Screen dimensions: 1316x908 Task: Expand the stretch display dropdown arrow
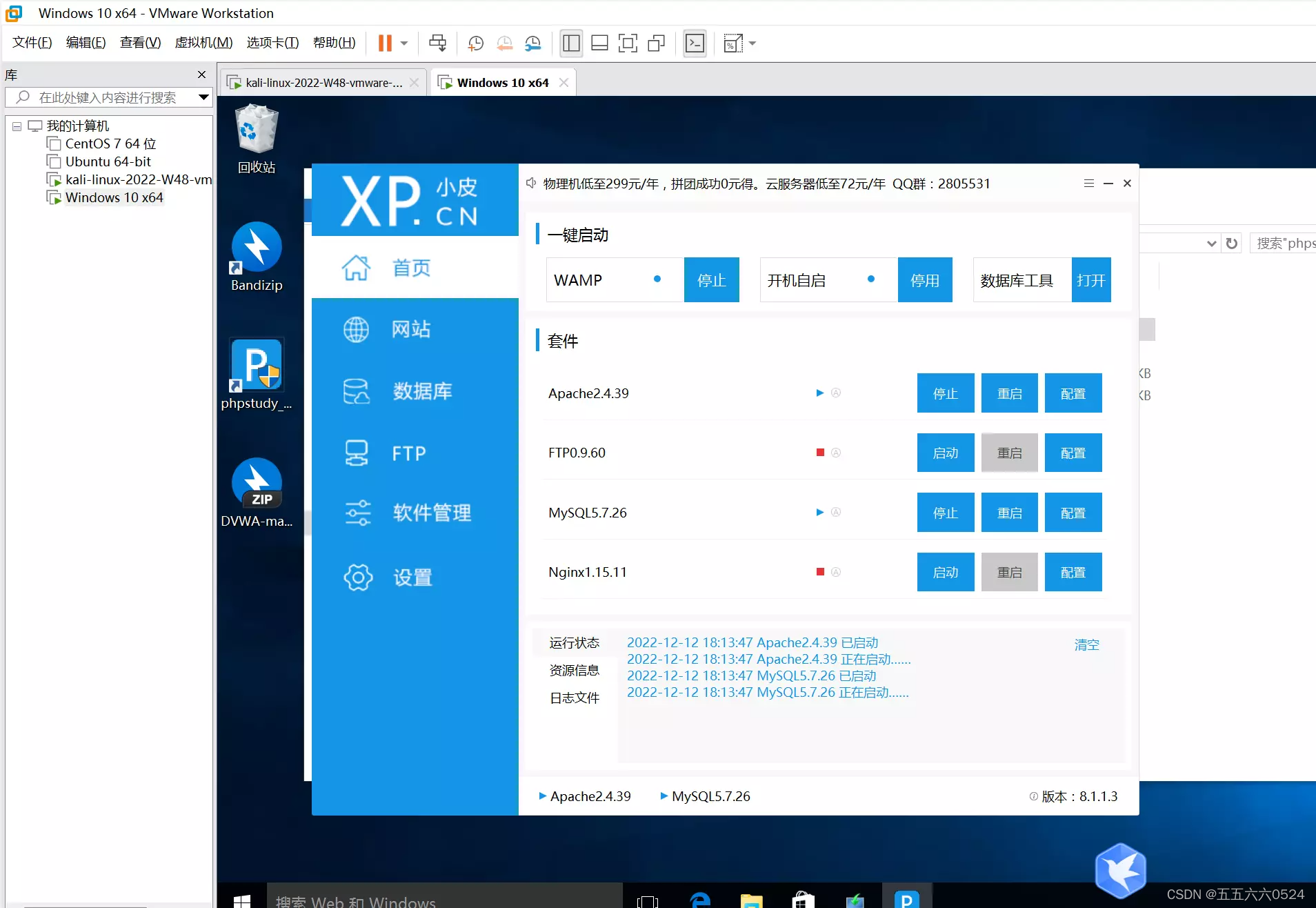coord(752,43)
